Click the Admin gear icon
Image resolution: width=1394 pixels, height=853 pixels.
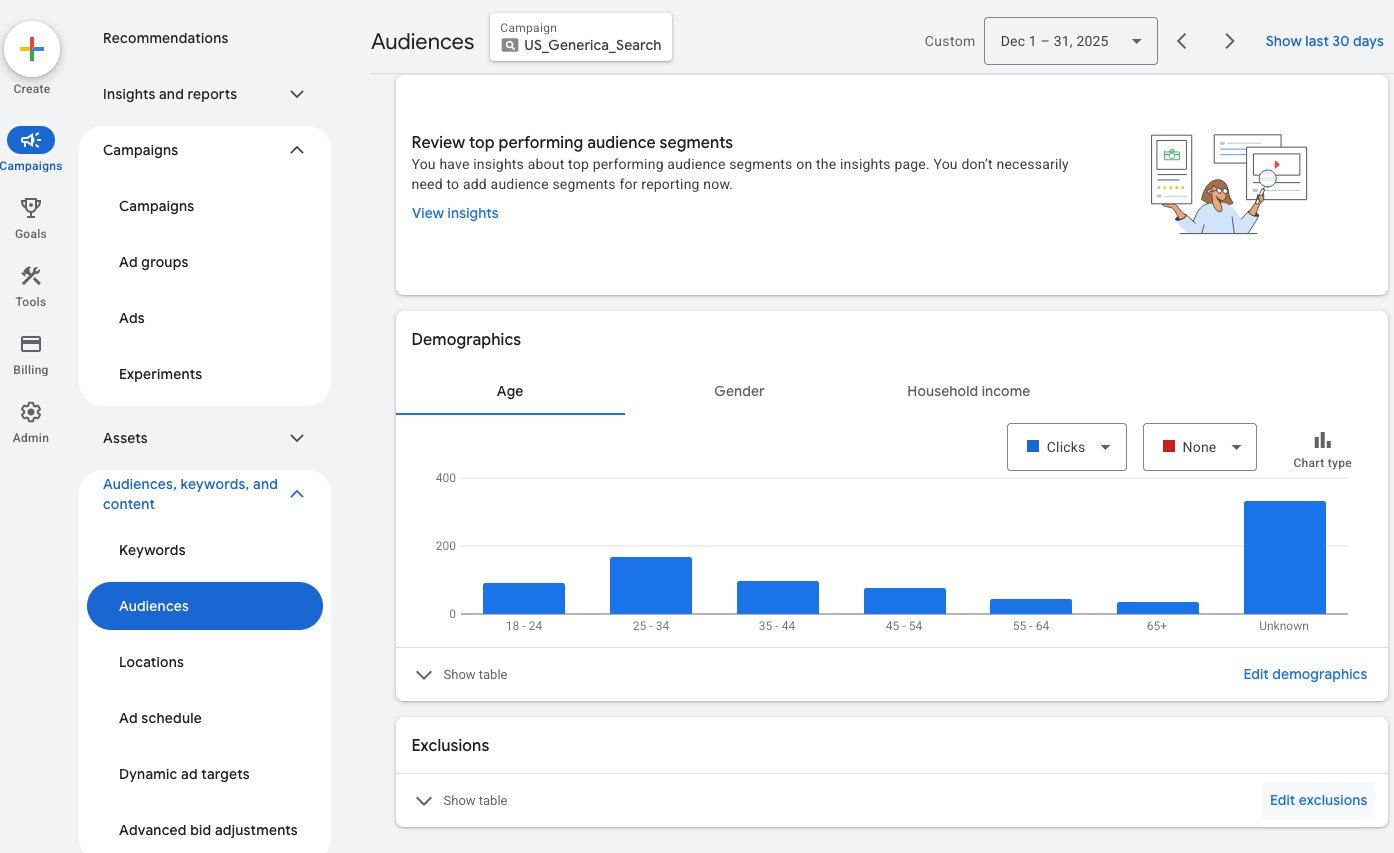[30, 412]
